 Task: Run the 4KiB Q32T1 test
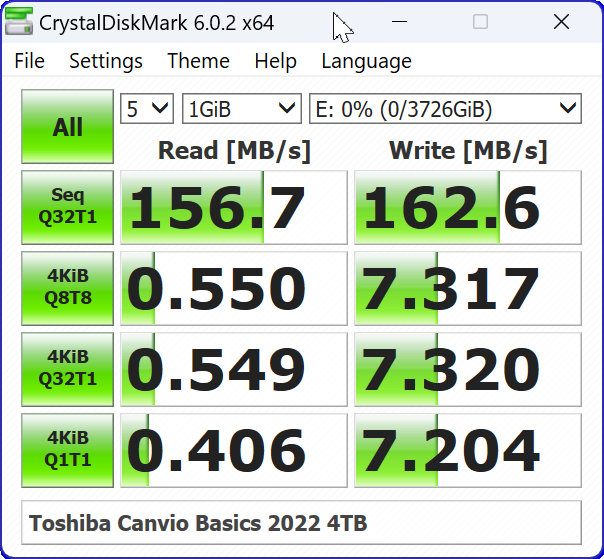click(67, 369)
